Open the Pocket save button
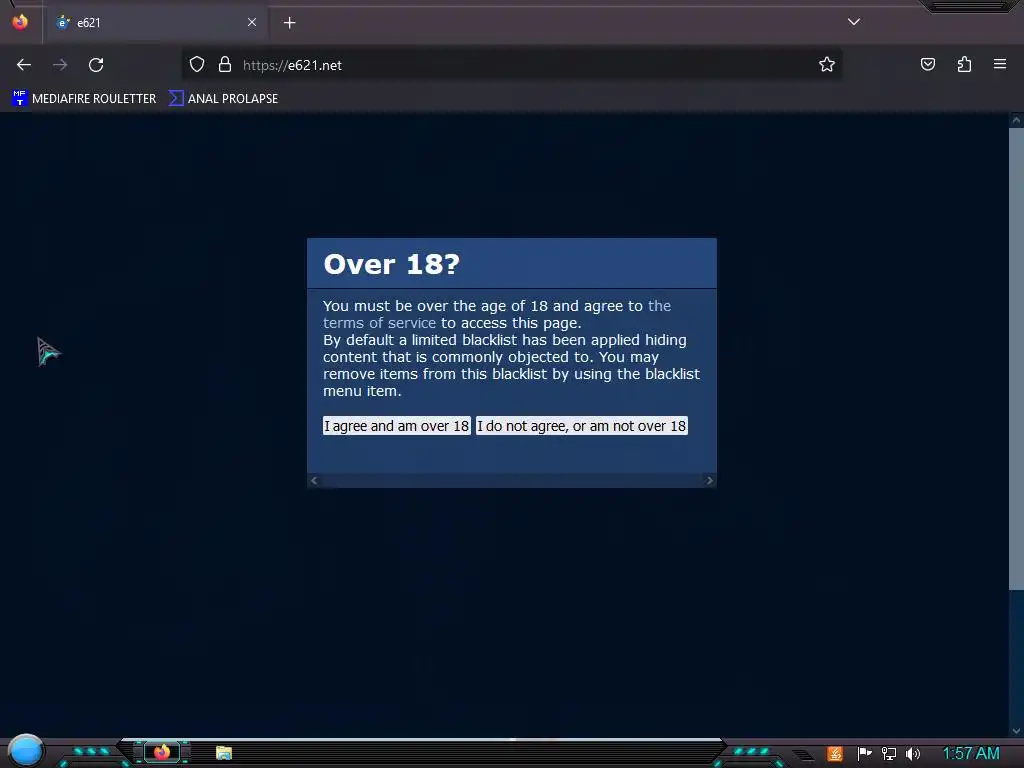The width and height of the screenshot is (1024, 768). (x=928, y=64)
